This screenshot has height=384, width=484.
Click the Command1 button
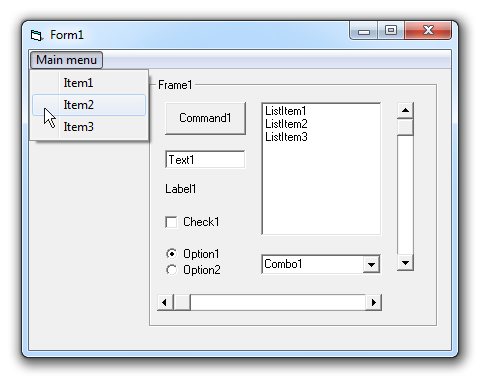tap(205, 118)
